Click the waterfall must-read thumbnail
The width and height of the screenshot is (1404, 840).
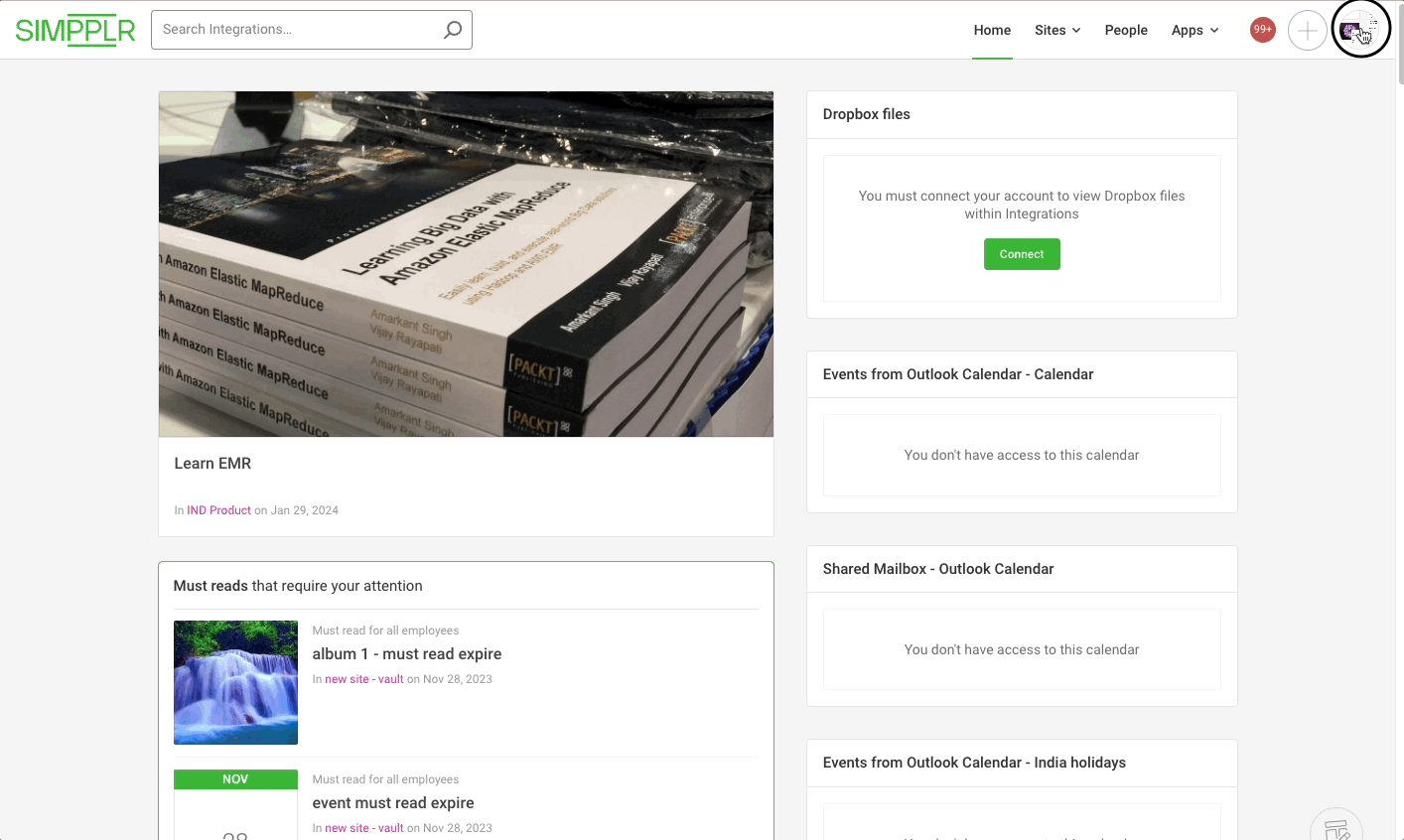[235, 682]
